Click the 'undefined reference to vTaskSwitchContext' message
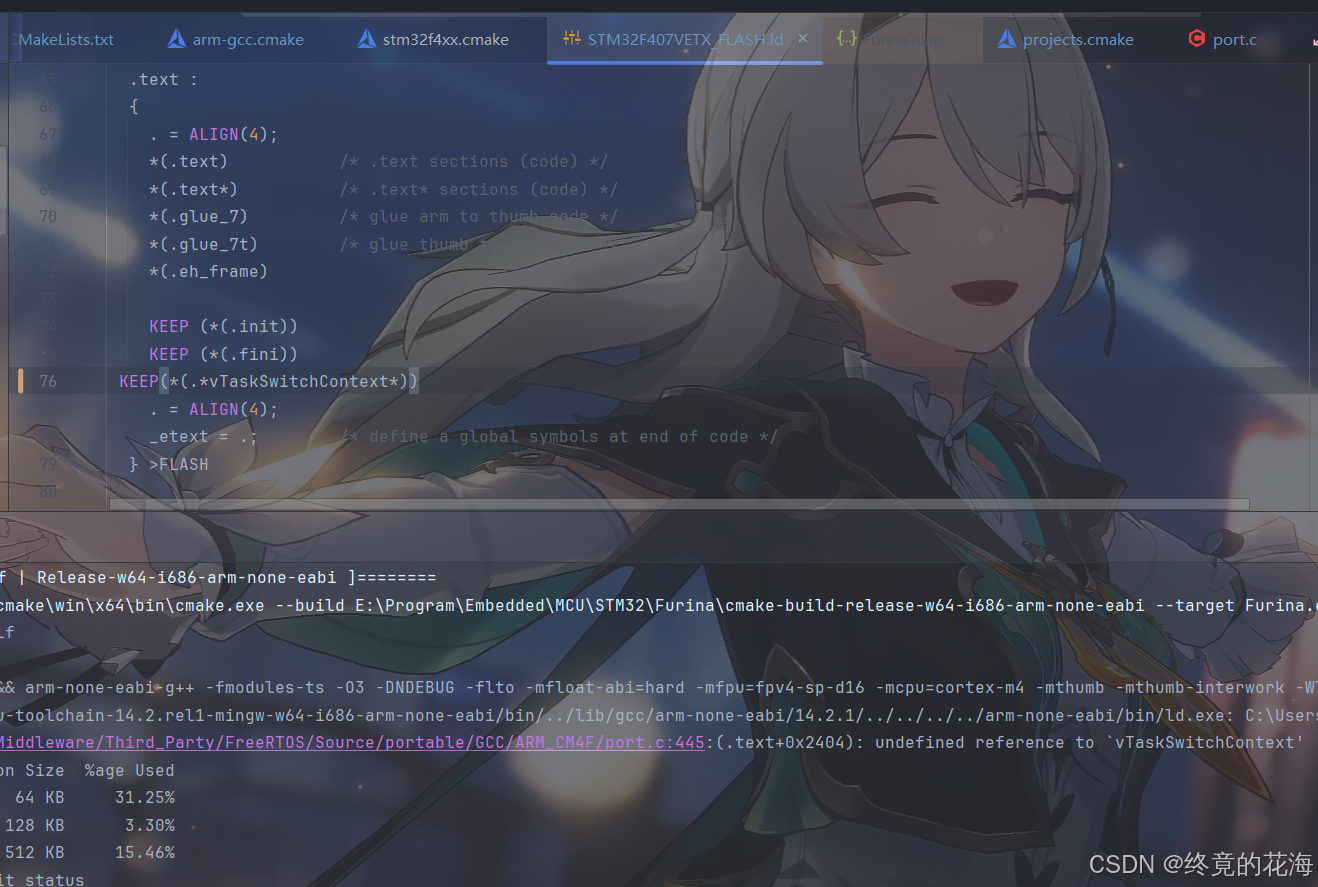The width and height of the screenshot is (1318, 887). point(1089,742)
